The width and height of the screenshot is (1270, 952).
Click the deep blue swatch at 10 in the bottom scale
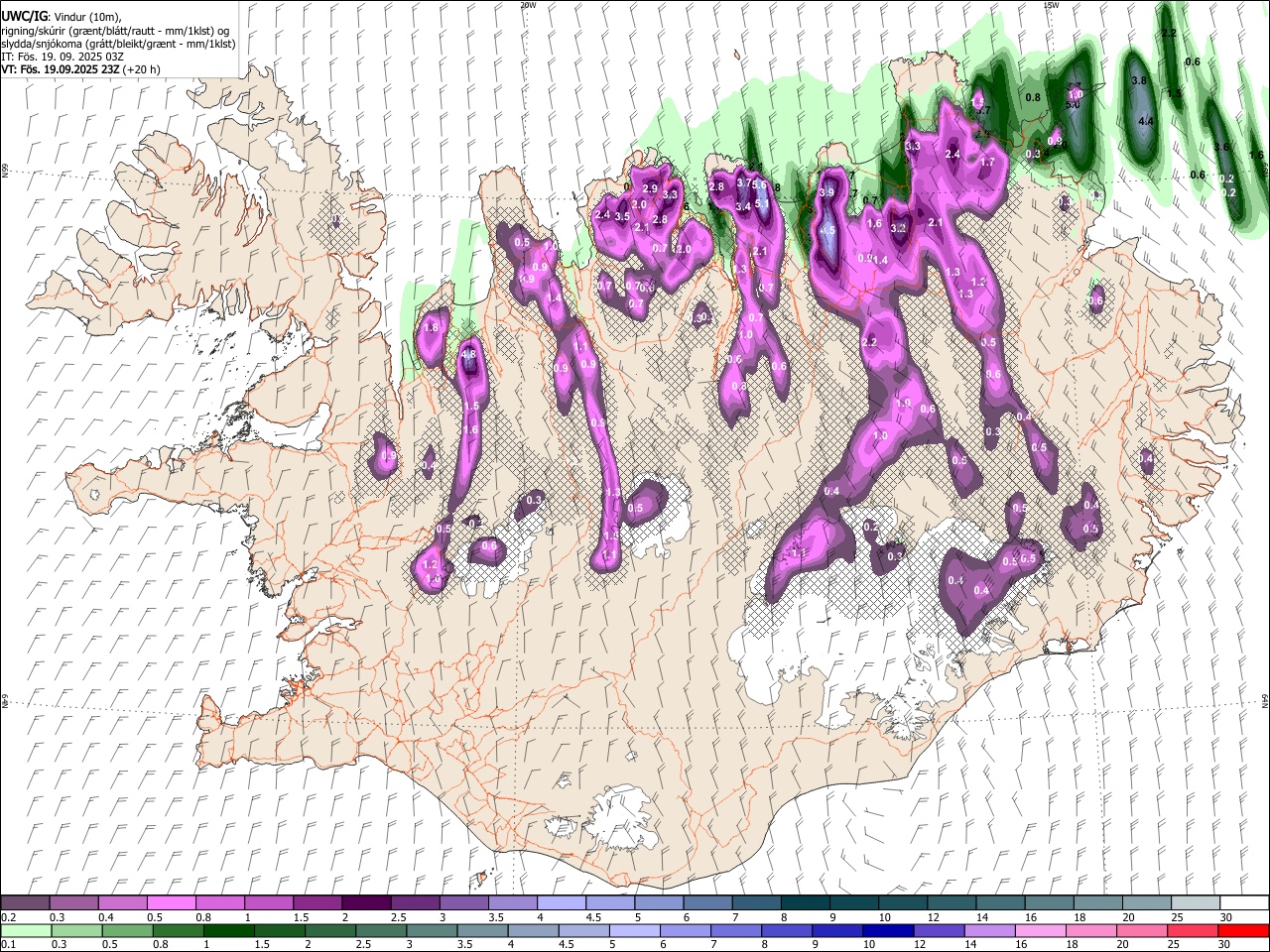(x=887, y=931)
